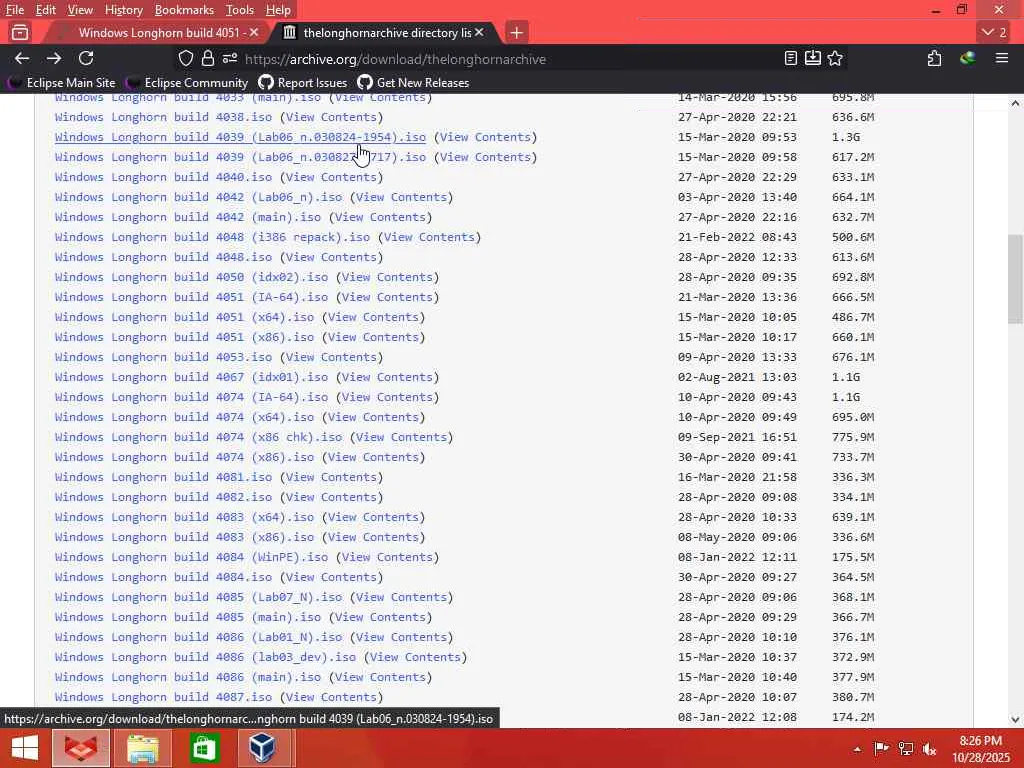Open VirtualBox from the taskbar
1024x768 pixels.
(262, 748)
